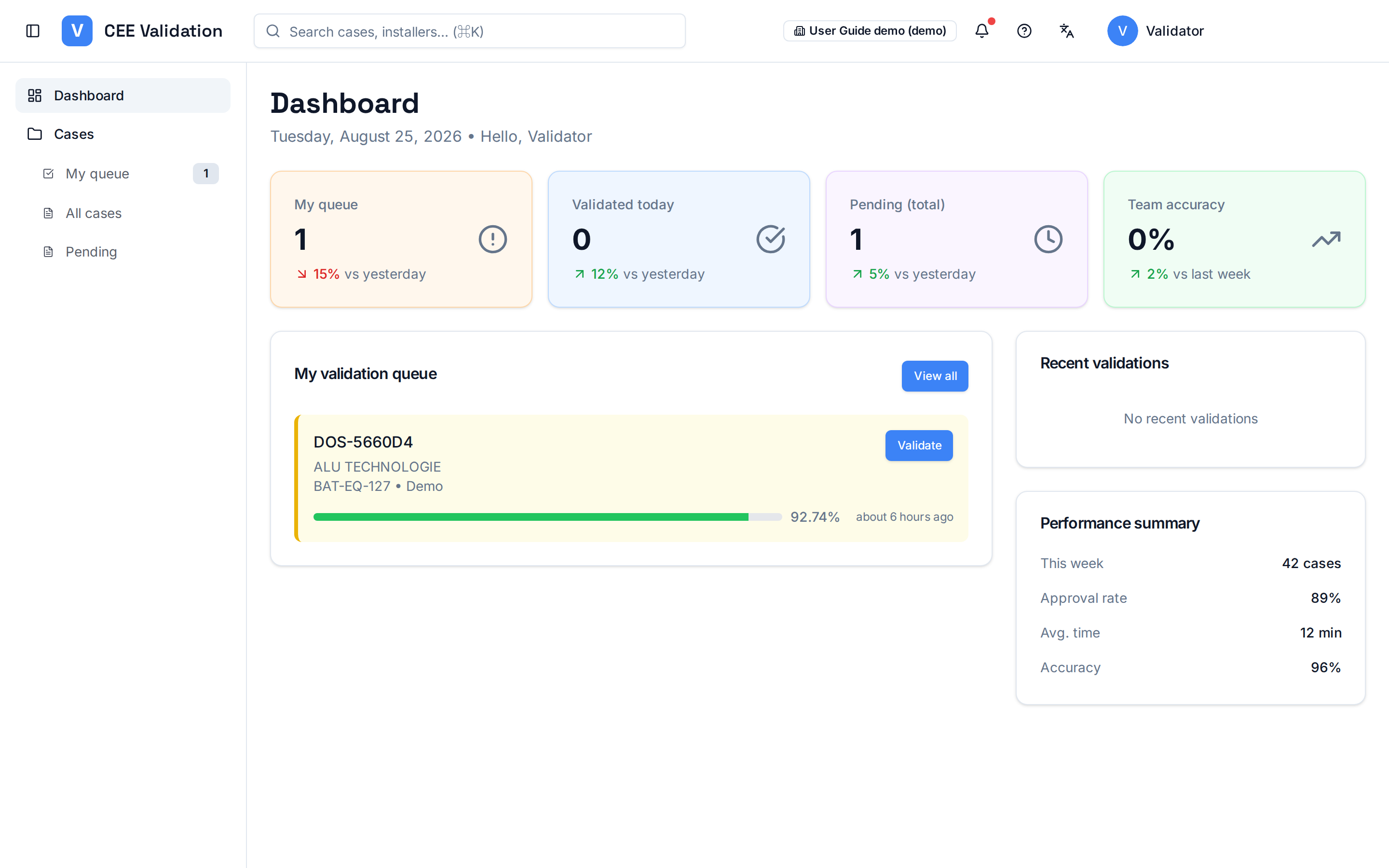The image size is (1389, 868).
Task: Click the blue V app logo
Action: 77,31
